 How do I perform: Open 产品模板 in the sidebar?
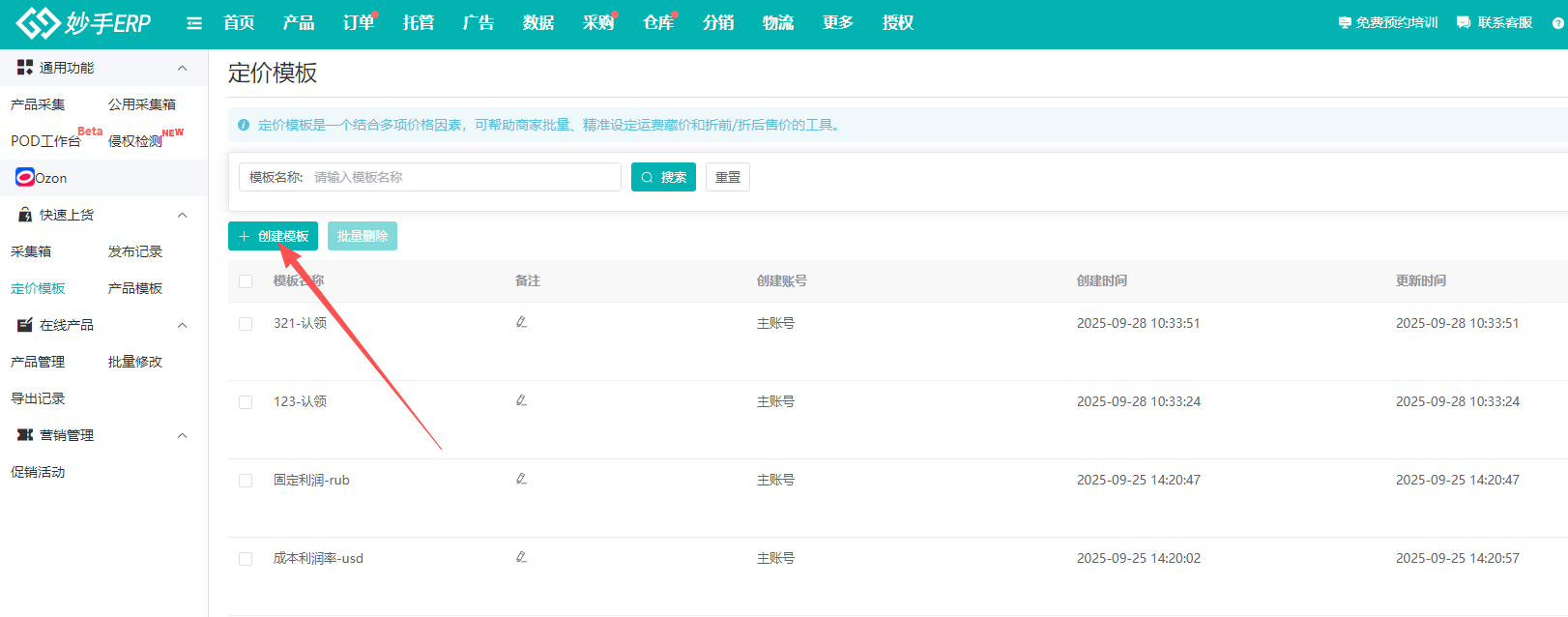135,288
